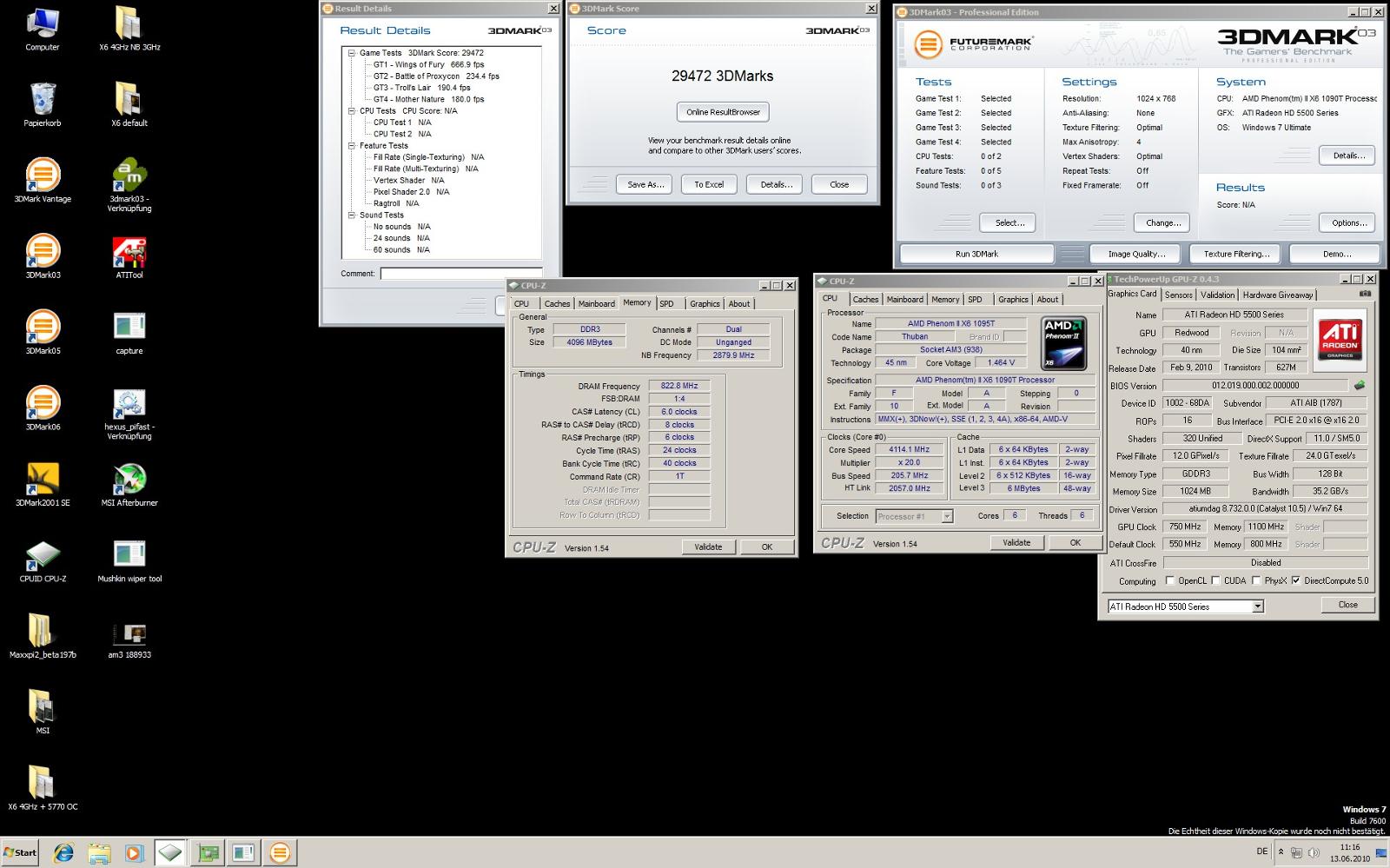
Task: Click Online ResultBrowser button
Action: pyautogui.click(x=723, y=112)
